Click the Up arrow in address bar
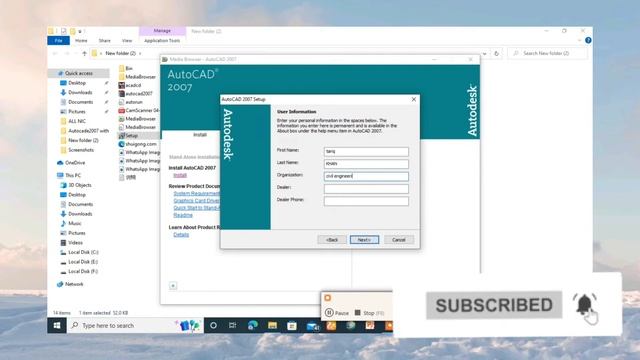 [84, 53]
